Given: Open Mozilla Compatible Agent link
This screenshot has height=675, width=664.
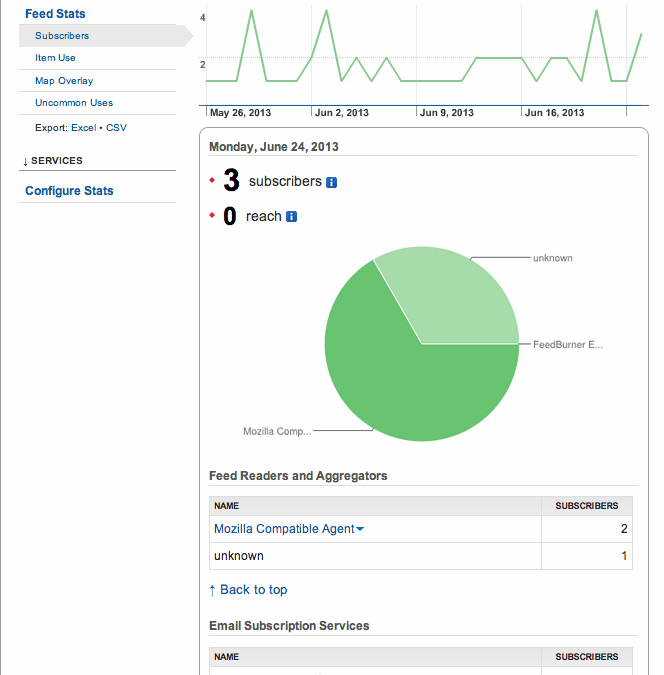Looking at the screenshot, I should [x=284, y=529].
